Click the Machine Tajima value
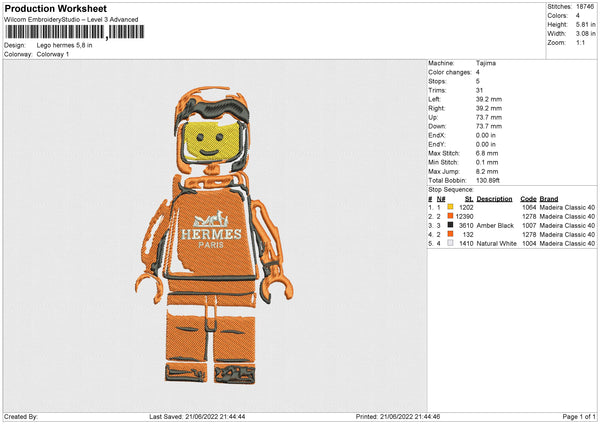This screenshot has height=424, width=600. (x=486, y=63)
